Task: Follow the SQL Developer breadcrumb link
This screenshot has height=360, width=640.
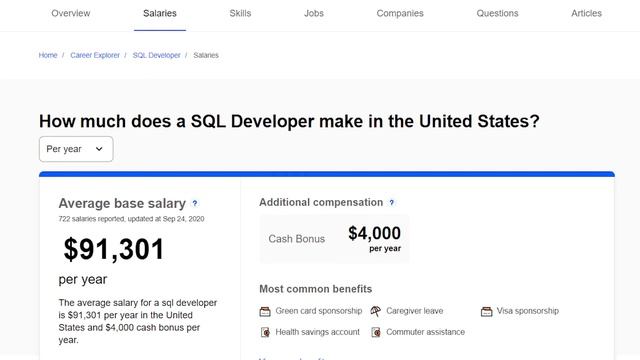Action: pos(156,55)
